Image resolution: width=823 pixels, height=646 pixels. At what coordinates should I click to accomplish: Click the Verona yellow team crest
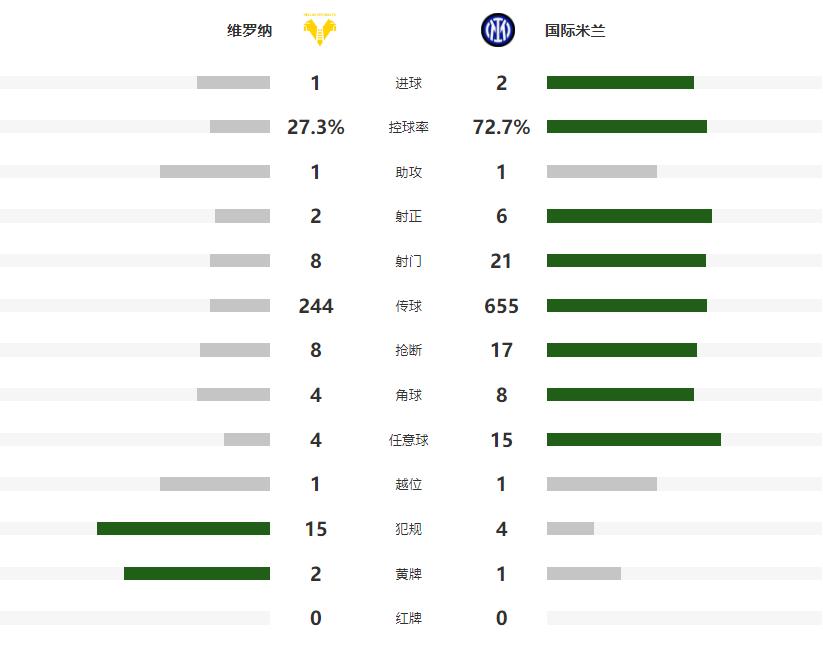(x=319, y=31)
